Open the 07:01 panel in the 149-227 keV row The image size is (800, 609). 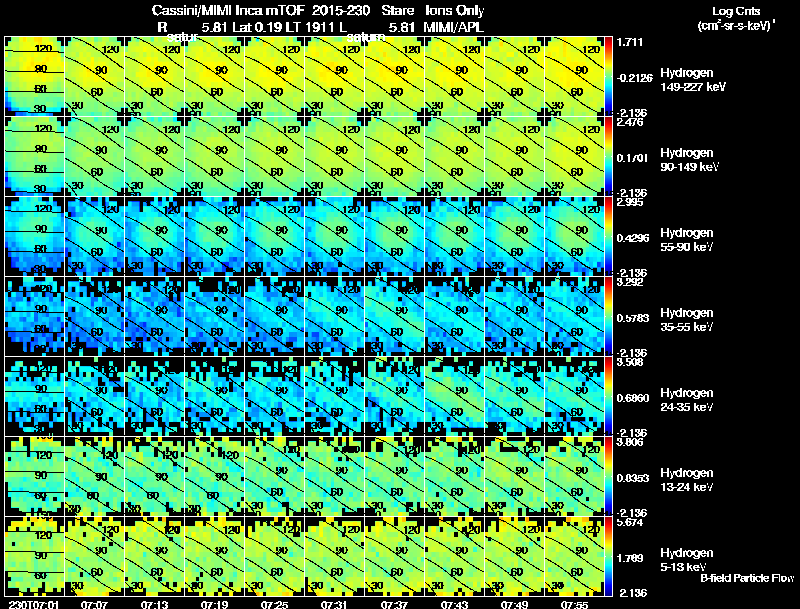pos(34,76)
